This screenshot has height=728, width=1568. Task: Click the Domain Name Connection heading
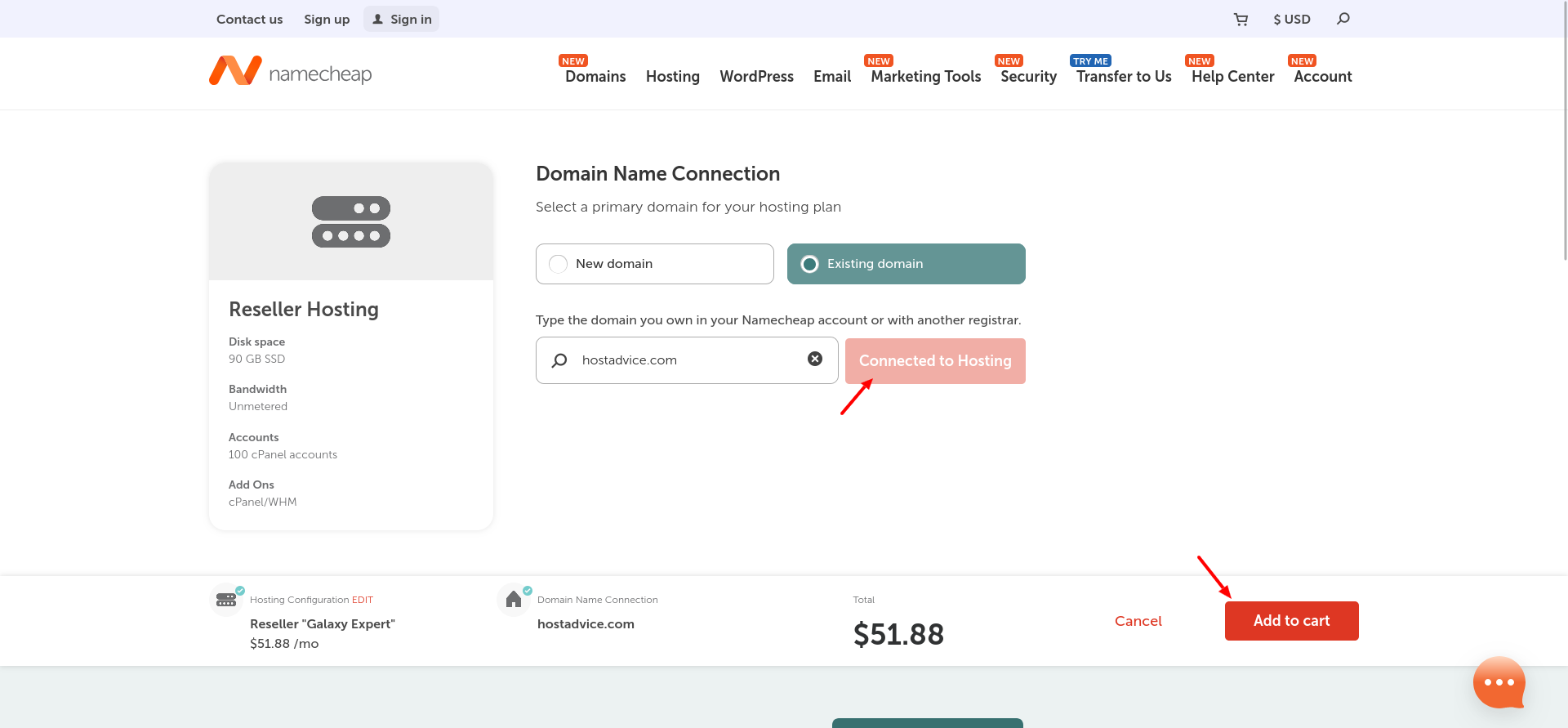(x=658, y=174)
